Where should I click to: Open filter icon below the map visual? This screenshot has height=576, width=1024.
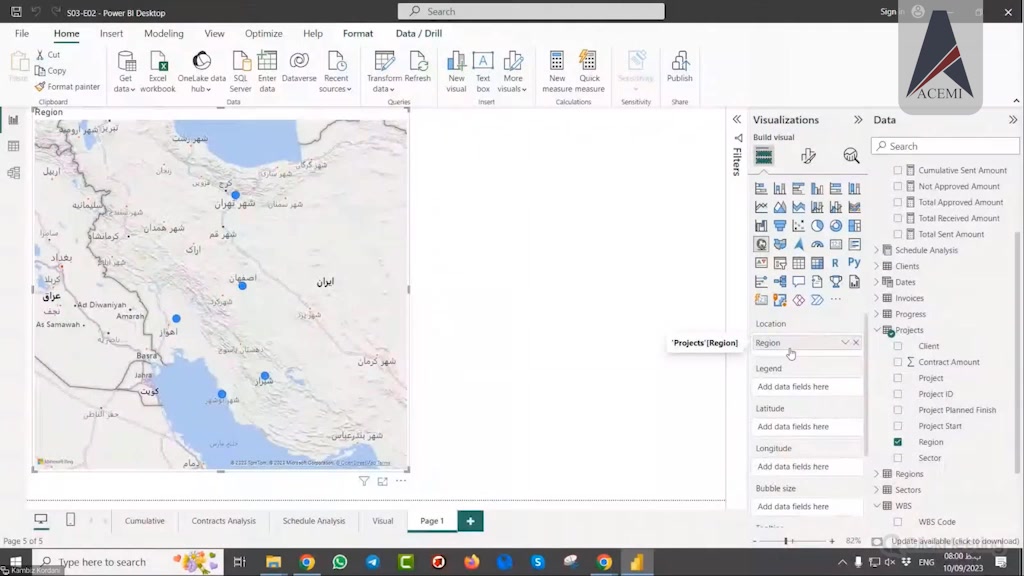pos(364,481)
